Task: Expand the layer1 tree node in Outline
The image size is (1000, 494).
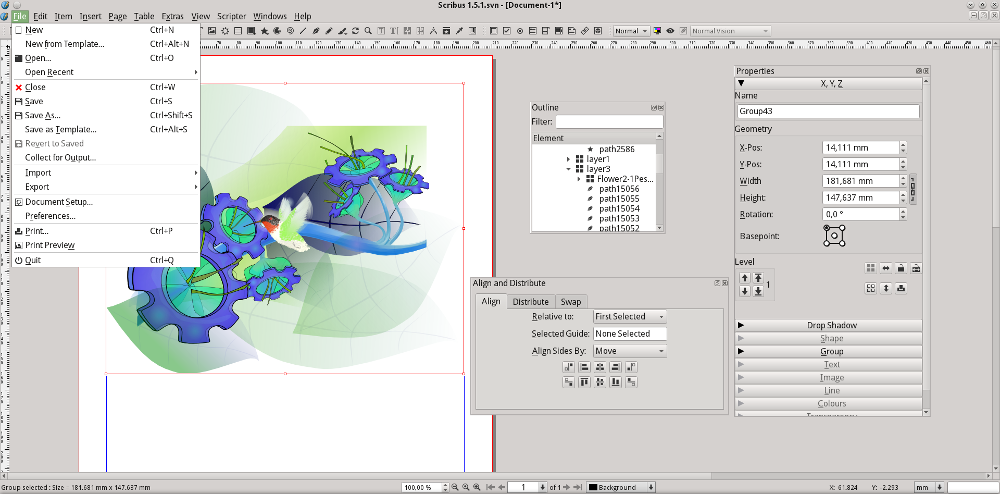Action: tap(569, 159)
